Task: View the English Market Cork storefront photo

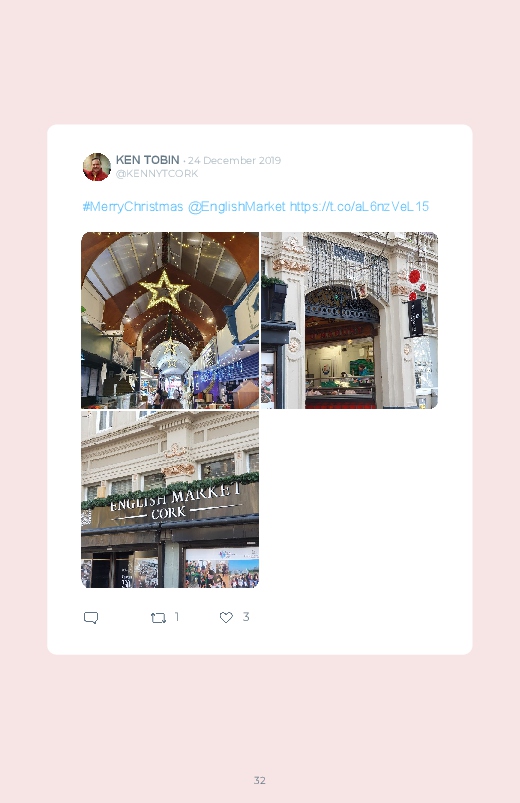Action: 170,499
